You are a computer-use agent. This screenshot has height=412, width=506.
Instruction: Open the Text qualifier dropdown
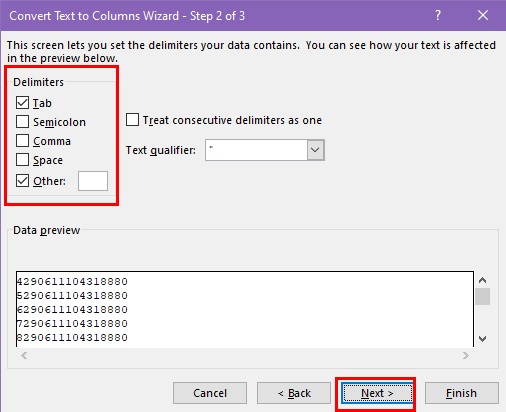pos(315,150)
